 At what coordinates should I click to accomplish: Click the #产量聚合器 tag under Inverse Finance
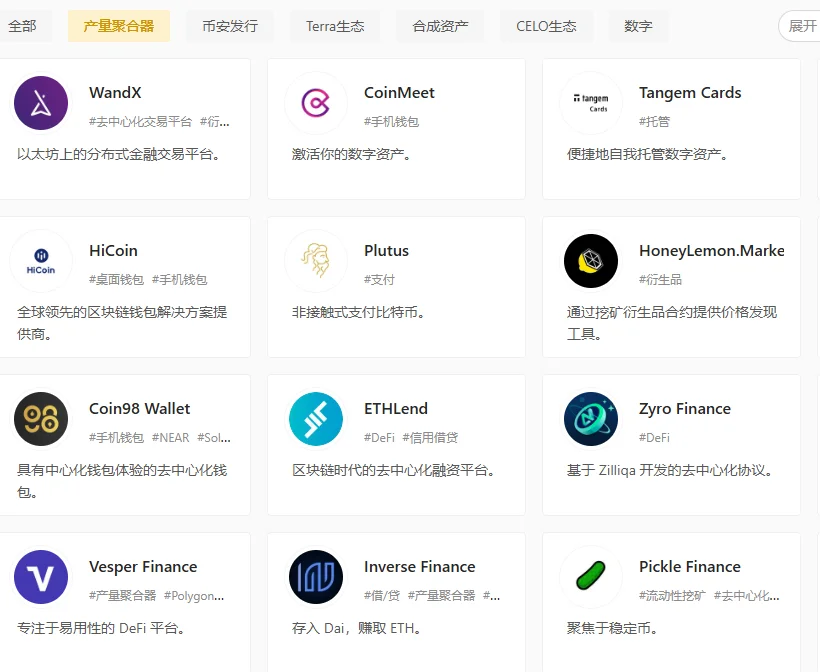click(x=442, y=596)
